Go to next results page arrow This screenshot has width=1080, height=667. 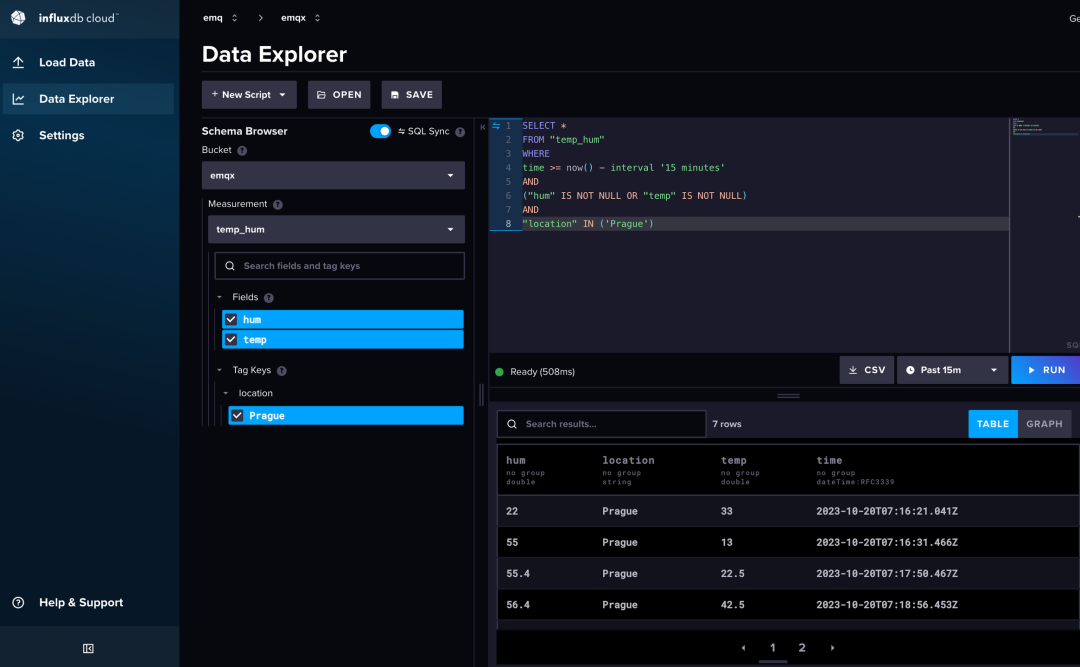pos(832,648)
